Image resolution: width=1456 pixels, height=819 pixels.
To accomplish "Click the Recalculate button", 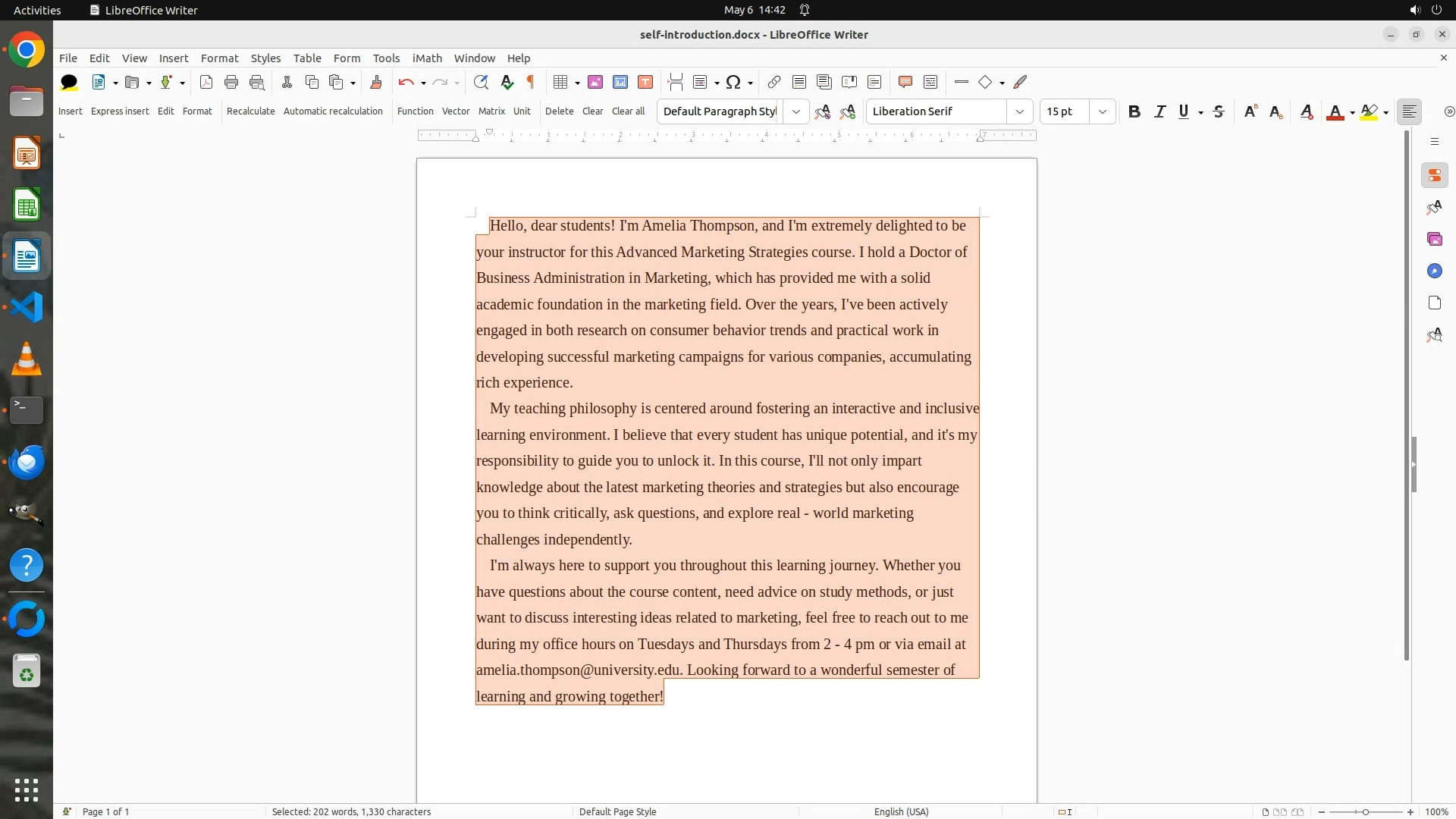I will pos(250,111).
